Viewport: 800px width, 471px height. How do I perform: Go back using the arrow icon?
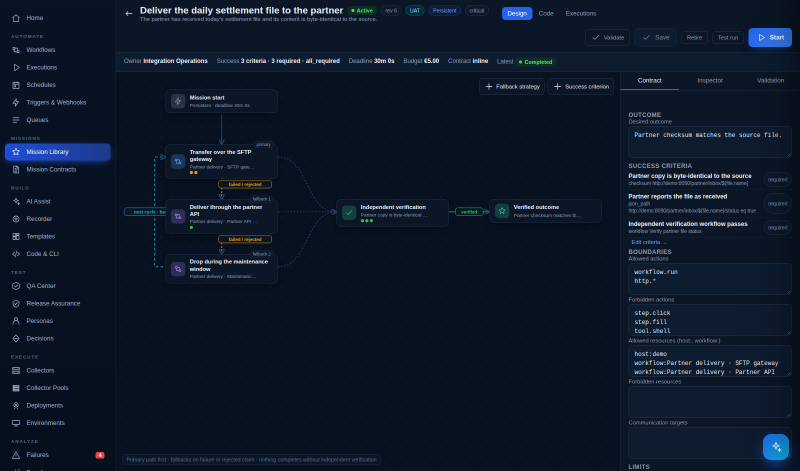129,14
